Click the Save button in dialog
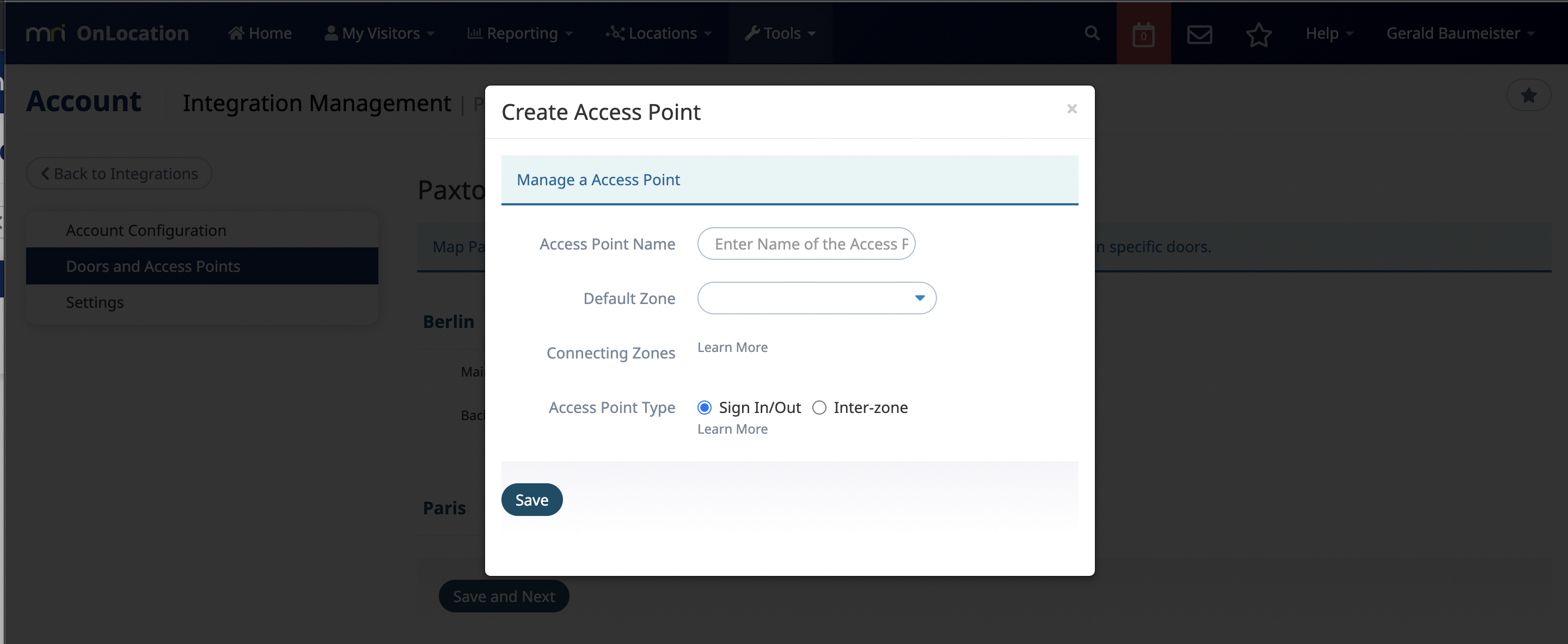This screenshot has width=1568, height=644. point(531,500)
